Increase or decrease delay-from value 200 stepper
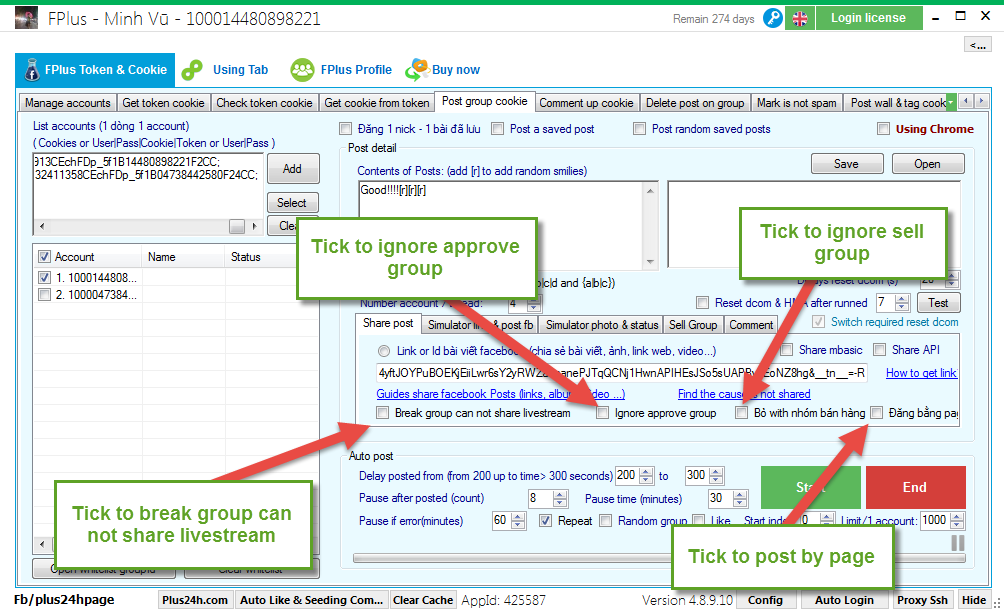 coord(647,476)
